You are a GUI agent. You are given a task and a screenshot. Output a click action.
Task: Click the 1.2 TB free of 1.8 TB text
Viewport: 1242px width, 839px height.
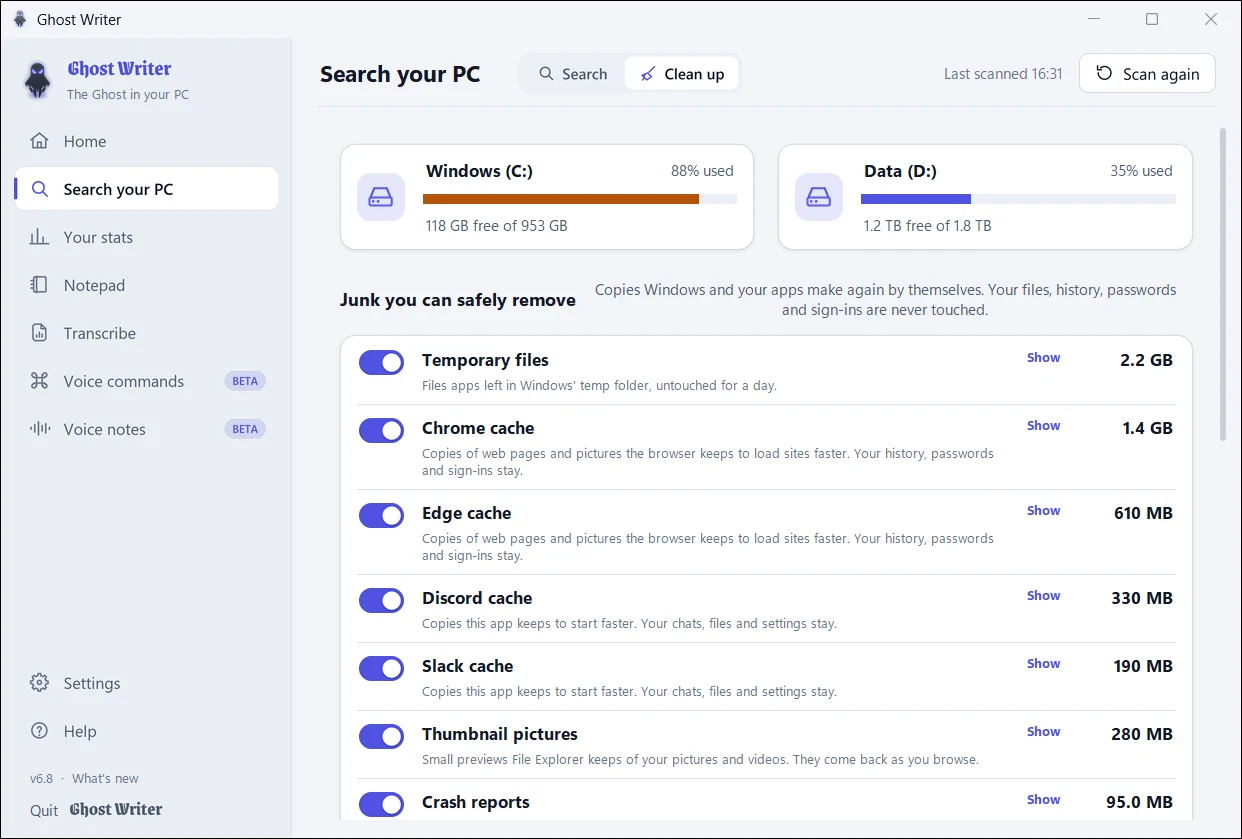(928, 226)
